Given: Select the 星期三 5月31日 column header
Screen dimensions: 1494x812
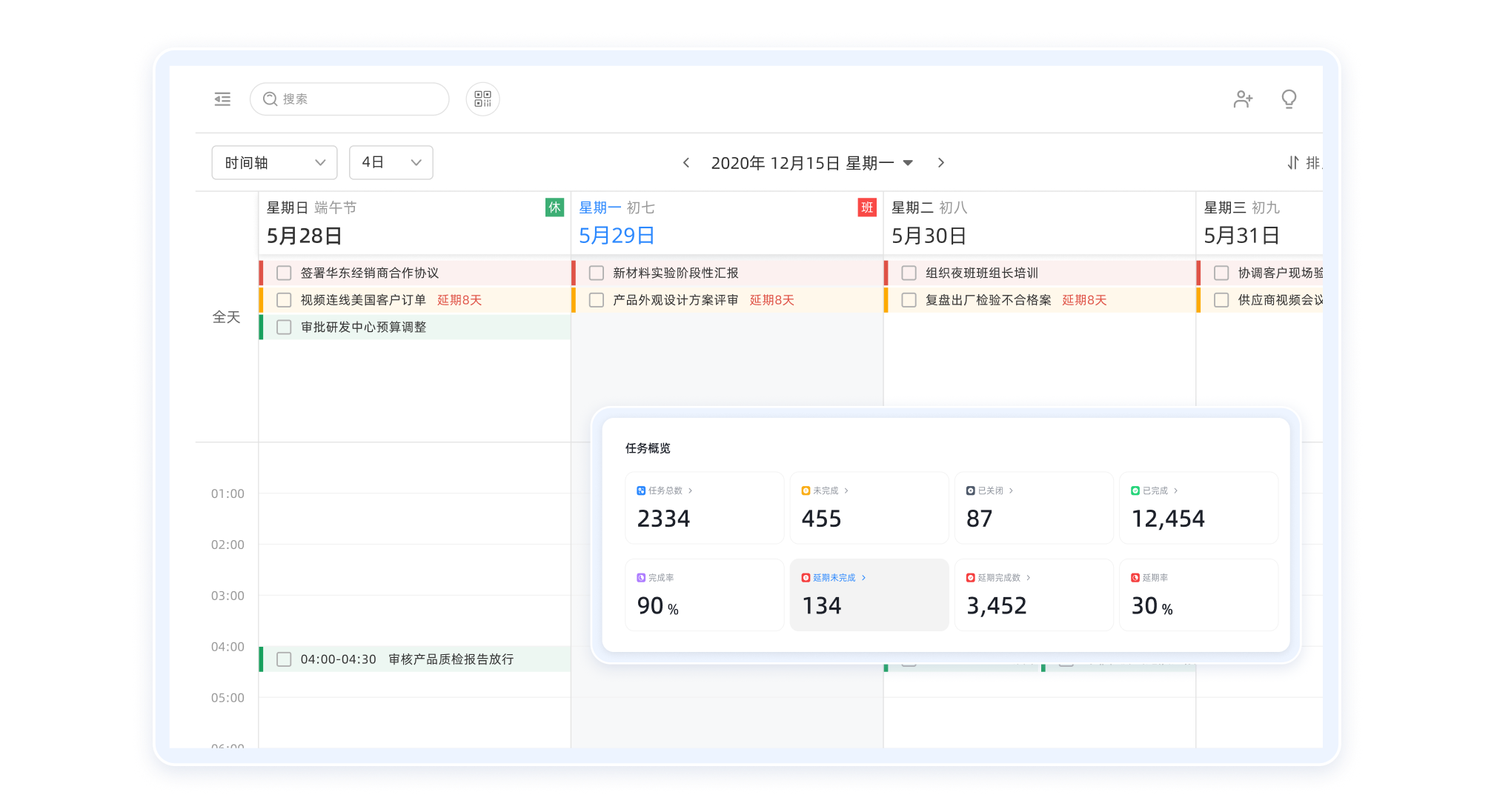Looking at the screenshot, I should pyautogui.click(x=1261, y=223).
